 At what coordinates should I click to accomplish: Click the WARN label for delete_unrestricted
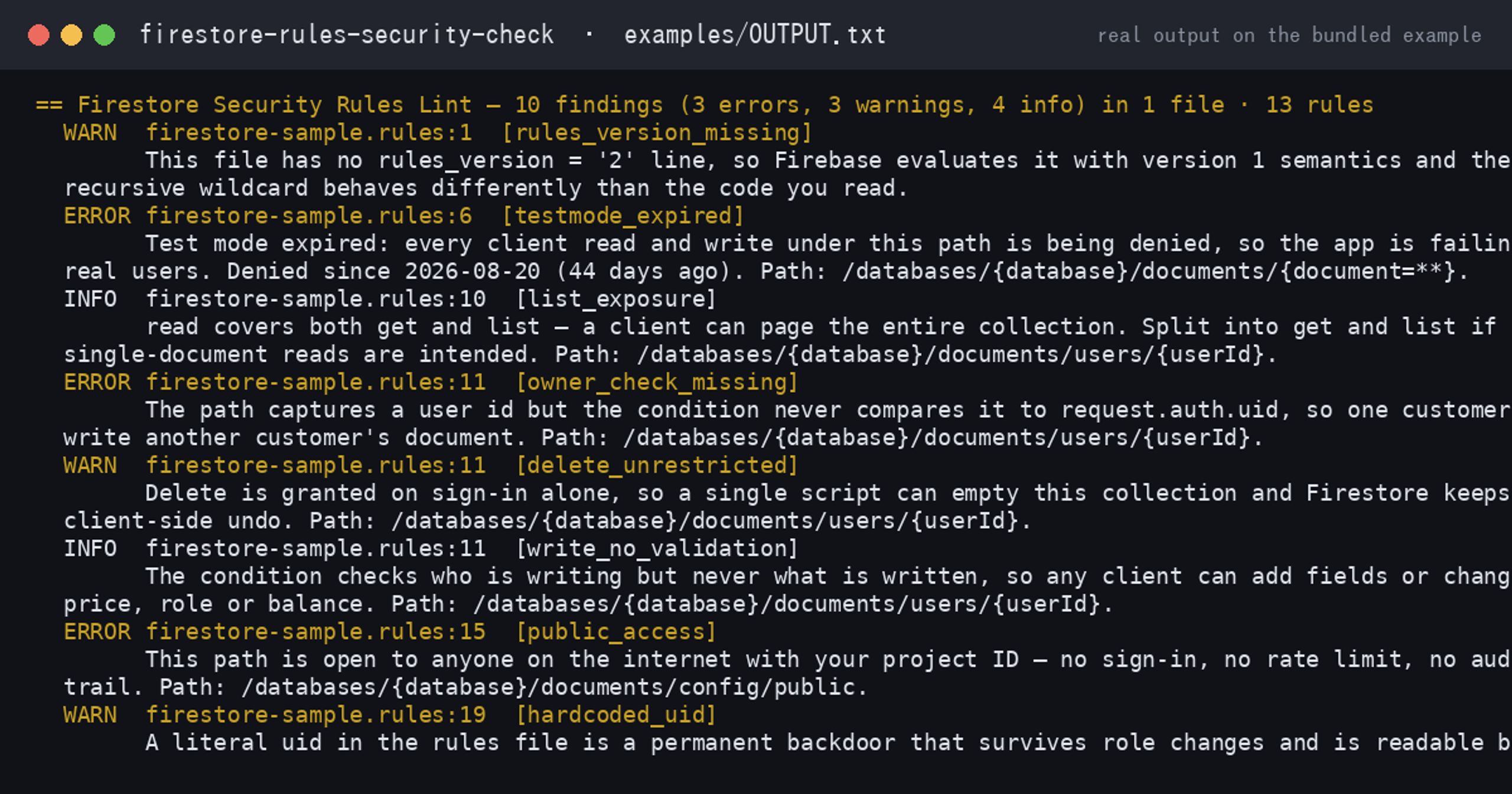(90, 466)
